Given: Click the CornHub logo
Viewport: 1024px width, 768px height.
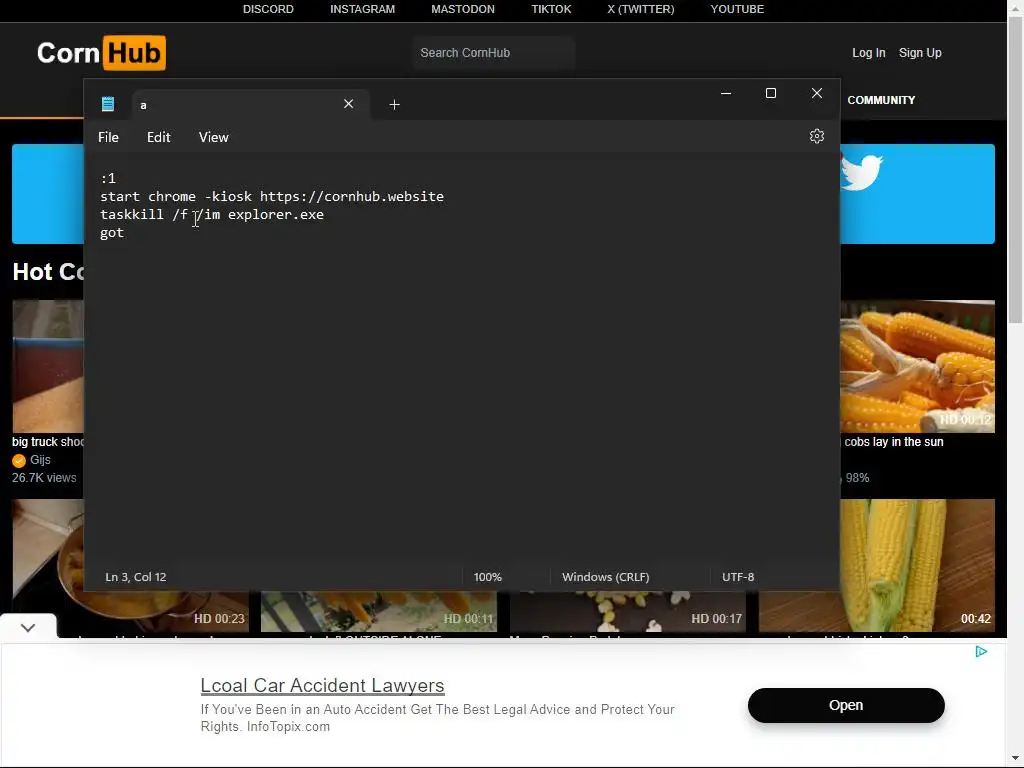Looking at the screenshot, I should tap(101, 53).
